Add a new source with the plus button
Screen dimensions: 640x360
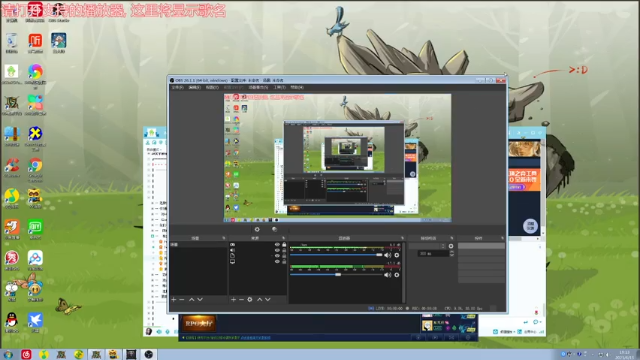pyautogui.click(x=233, y=300)
